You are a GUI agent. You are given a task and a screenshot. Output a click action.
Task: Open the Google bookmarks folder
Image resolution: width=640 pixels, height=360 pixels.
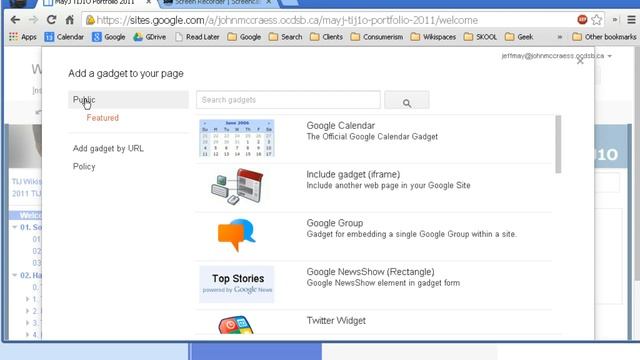244,37
